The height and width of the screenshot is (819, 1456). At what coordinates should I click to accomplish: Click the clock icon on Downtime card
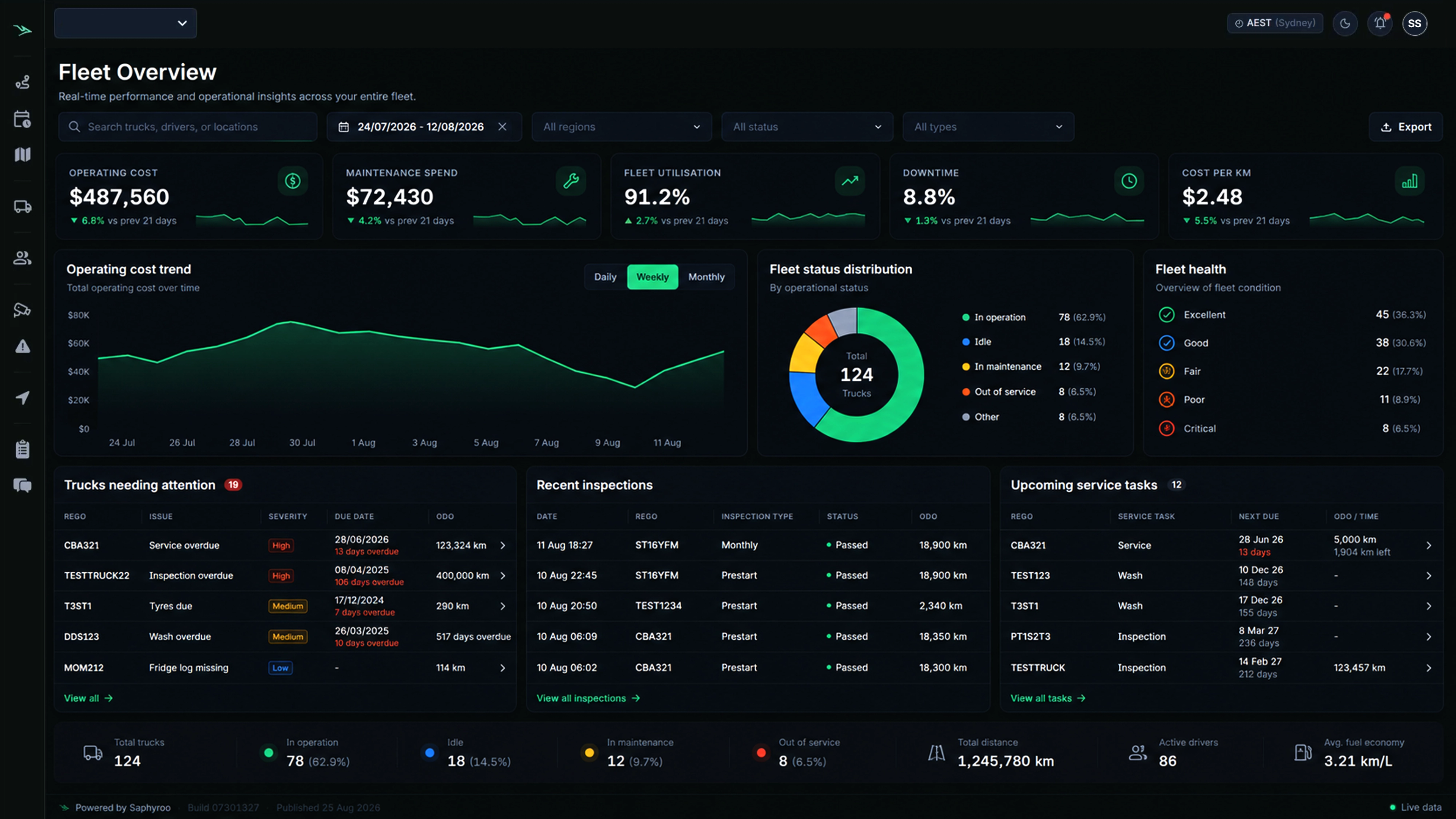coord(1129,181)
